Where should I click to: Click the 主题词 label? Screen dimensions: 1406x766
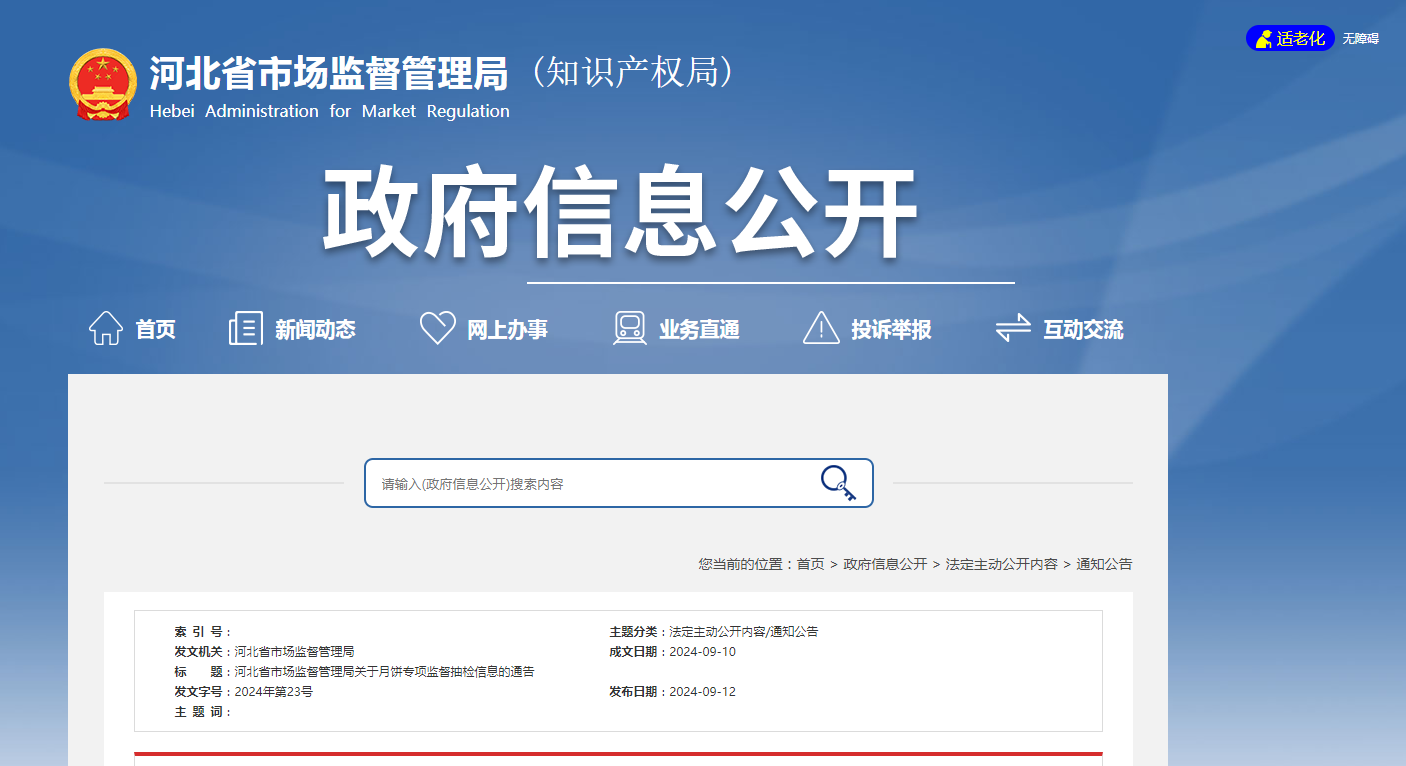coord(201,712)
